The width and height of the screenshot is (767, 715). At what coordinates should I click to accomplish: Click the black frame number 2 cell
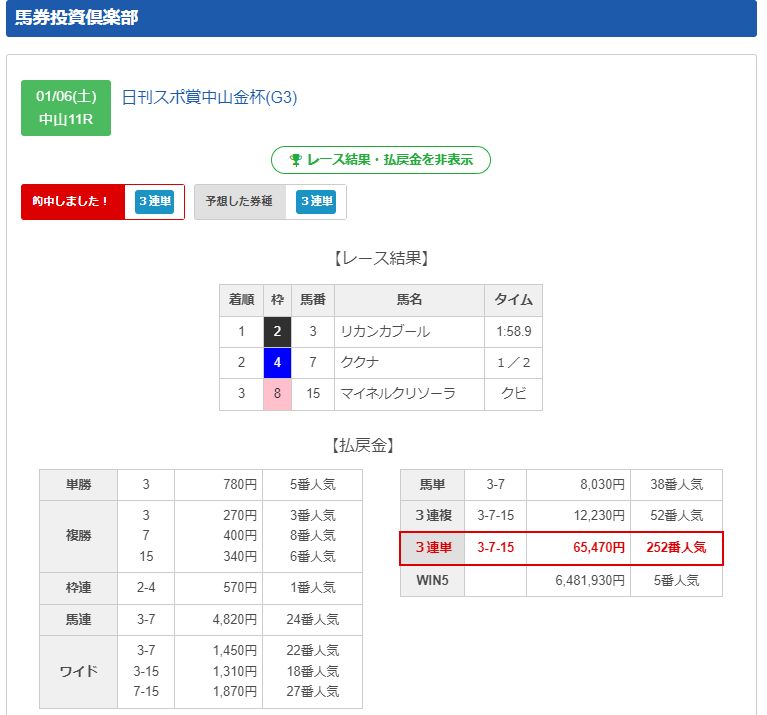pos(278,332)
